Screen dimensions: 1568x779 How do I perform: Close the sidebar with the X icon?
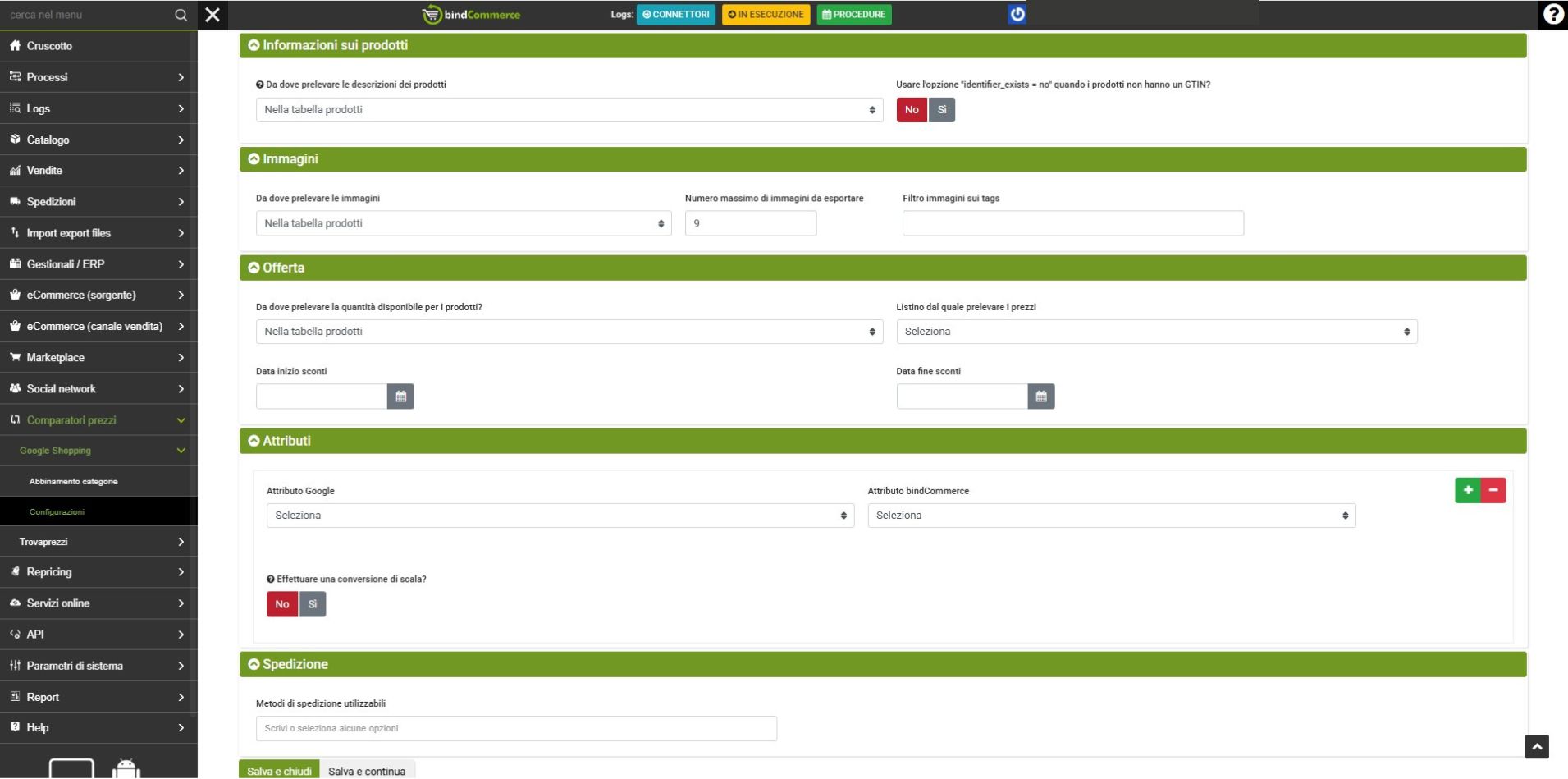tap(213, 15)
